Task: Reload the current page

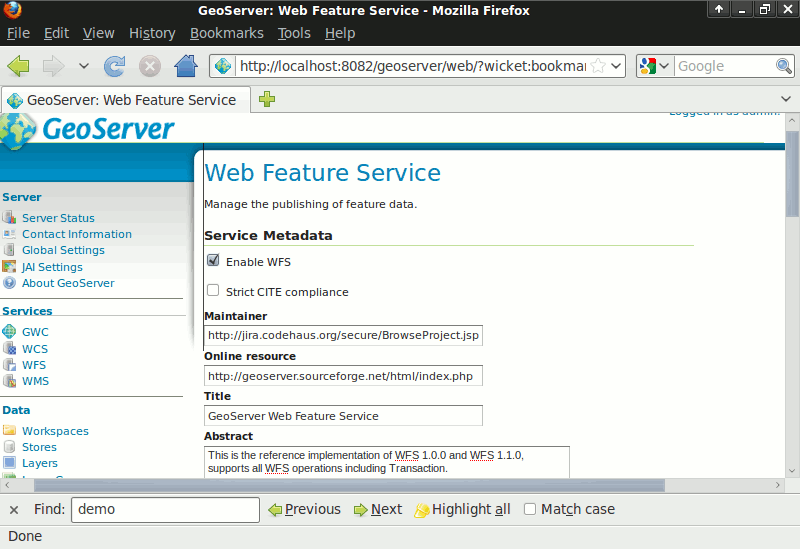Action: pos(115,66)
